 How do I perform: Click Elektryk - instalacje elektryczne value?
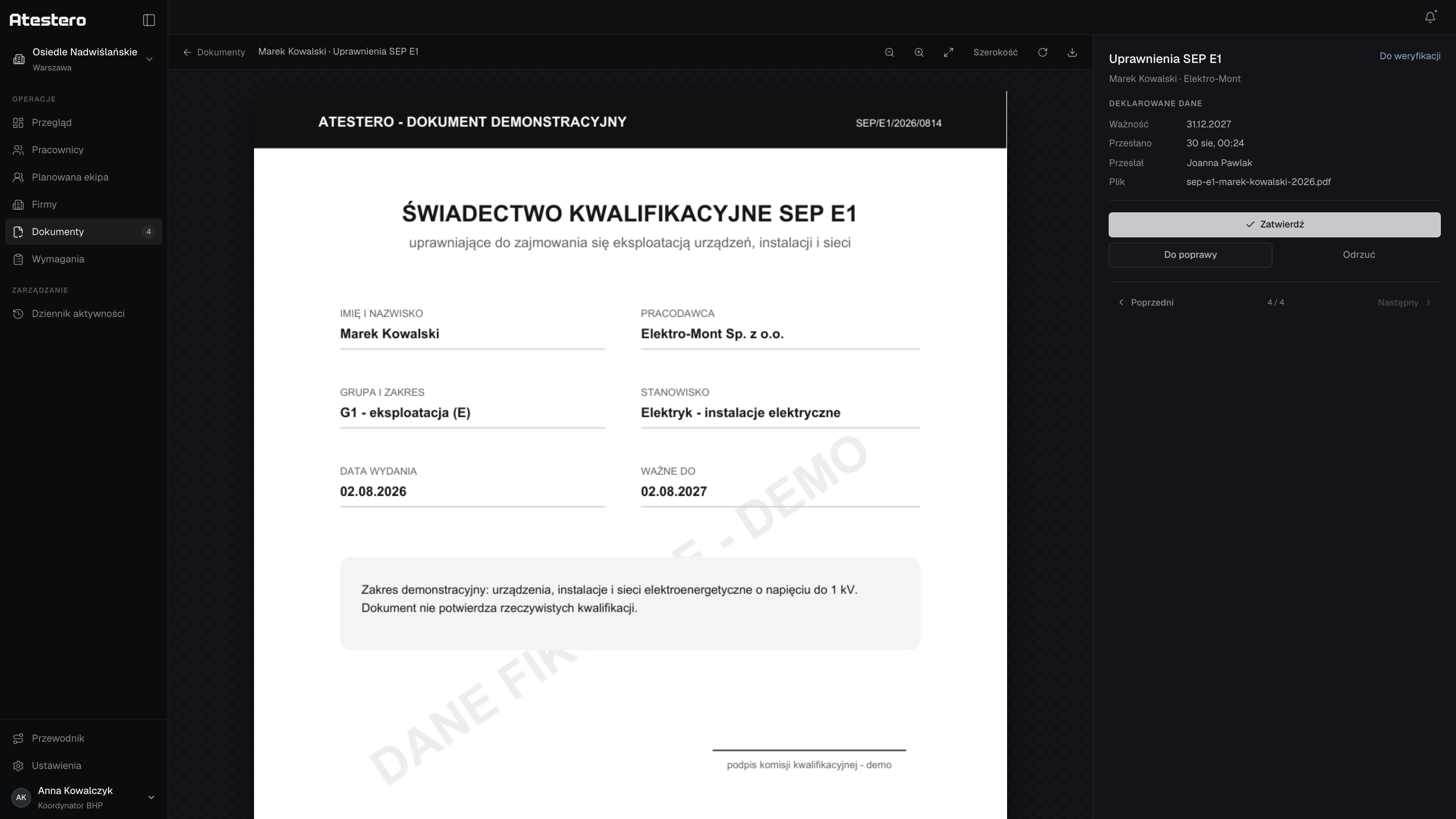(741, 413)
